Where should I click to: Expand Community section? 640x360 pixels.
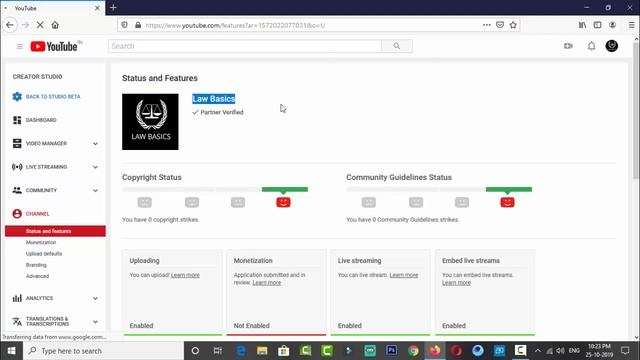point(95,191)
